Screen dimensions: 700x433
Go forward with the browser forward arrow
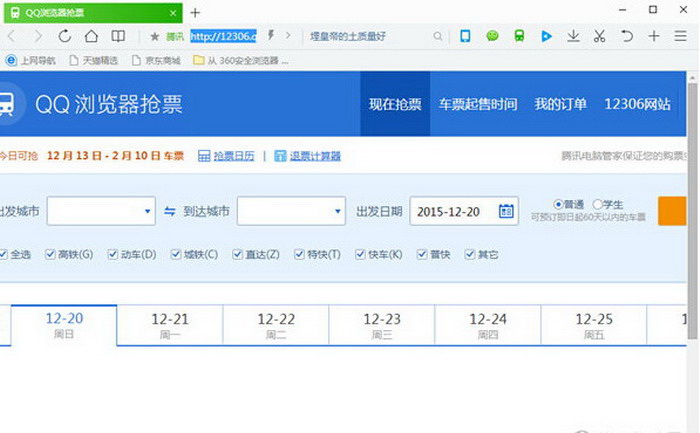point(38,37)
